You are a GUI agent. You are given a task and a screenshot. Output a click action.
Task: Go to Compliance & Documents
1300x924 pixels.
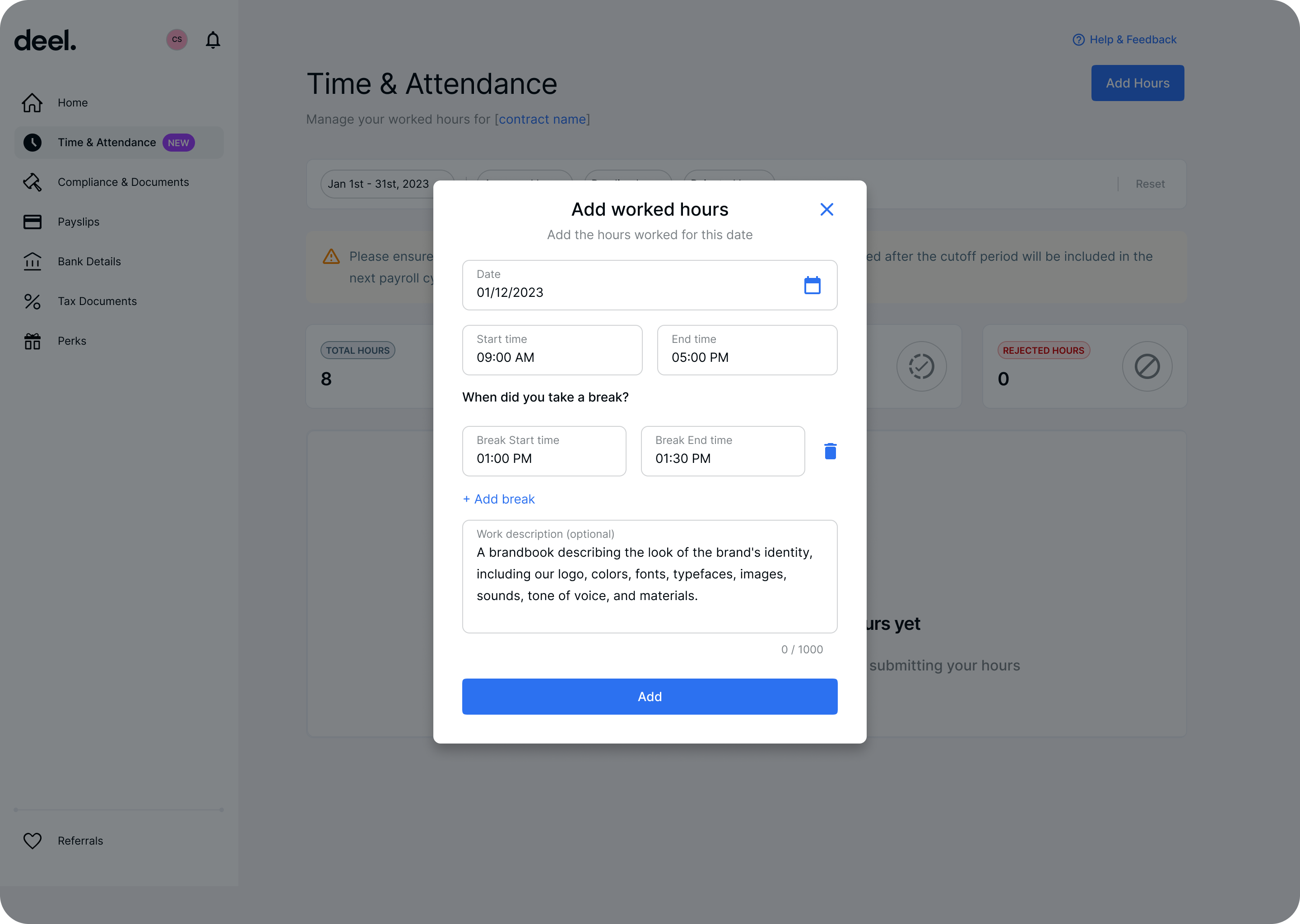click(x=119, y=182)
